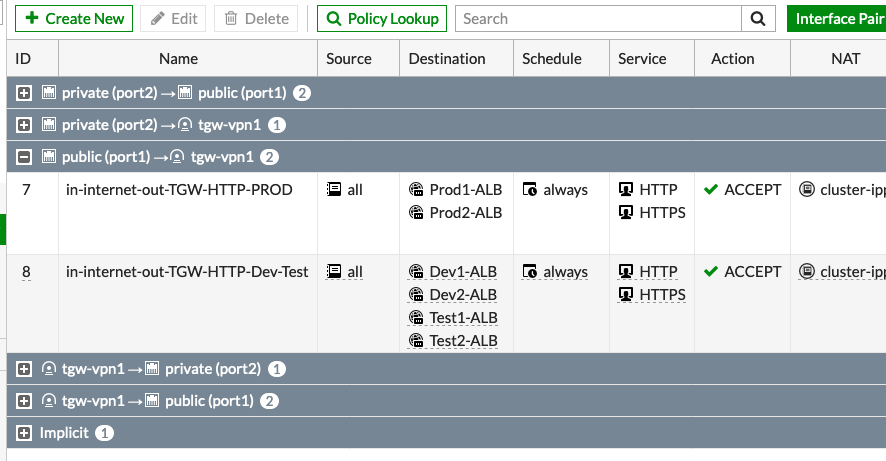The image size is (886, 461).
Task: Click the always schedule icon in policy 7
Action: (x=529, y=189)
